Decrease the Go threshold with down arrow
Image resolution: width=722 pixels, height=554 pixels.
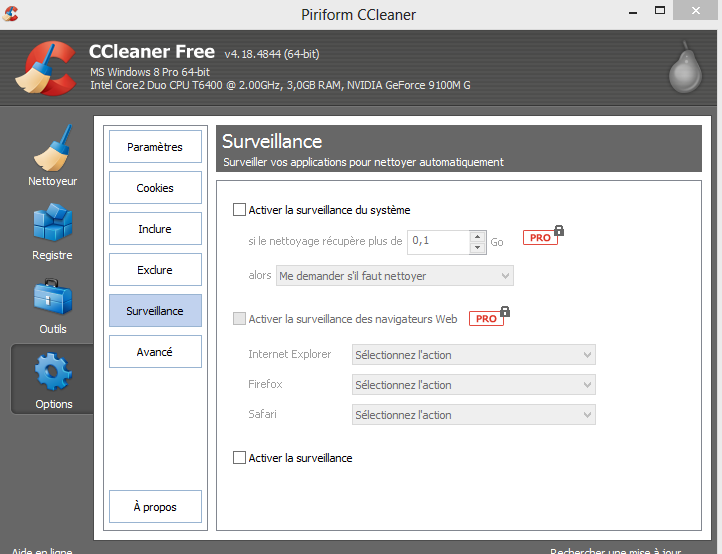click(x=477, y=248)
